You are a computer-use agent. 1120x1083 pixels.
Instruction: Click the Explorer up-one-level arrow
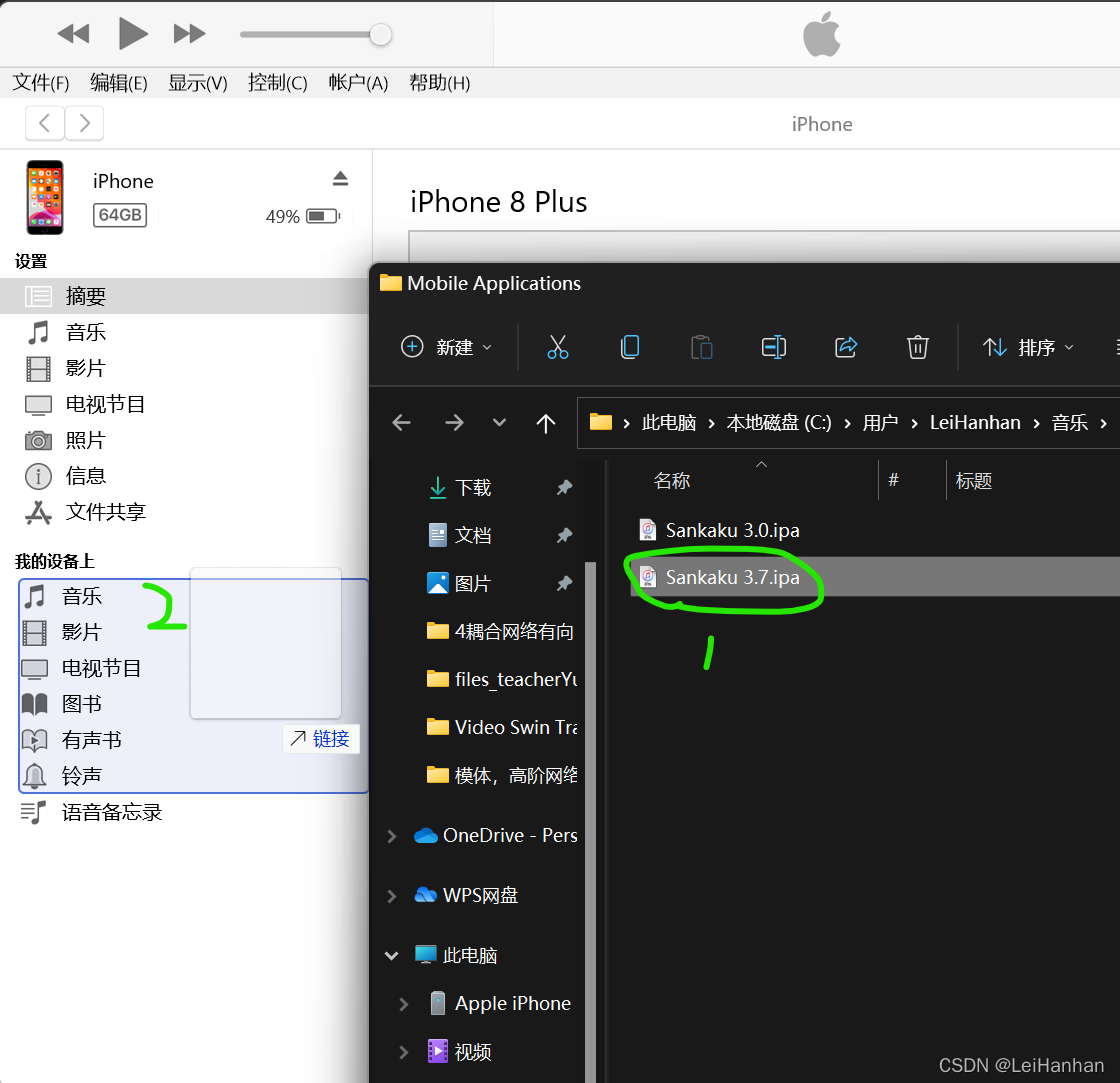coord(546,423)
